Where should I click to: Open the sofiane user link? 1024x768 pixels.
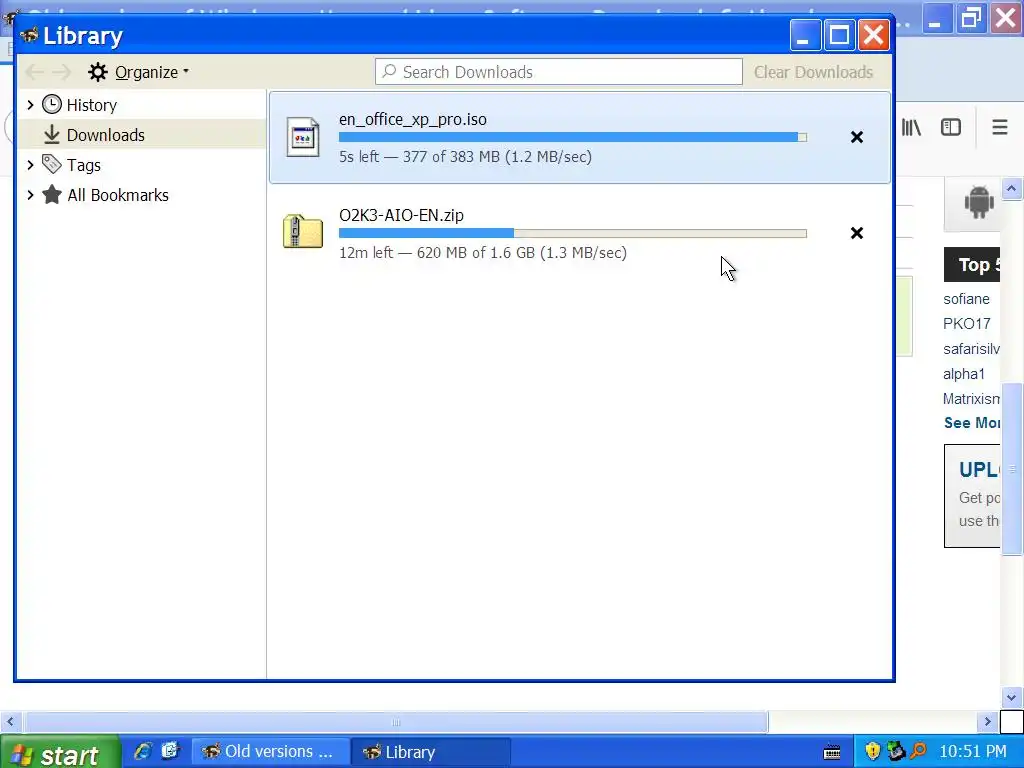coord(967,299)
